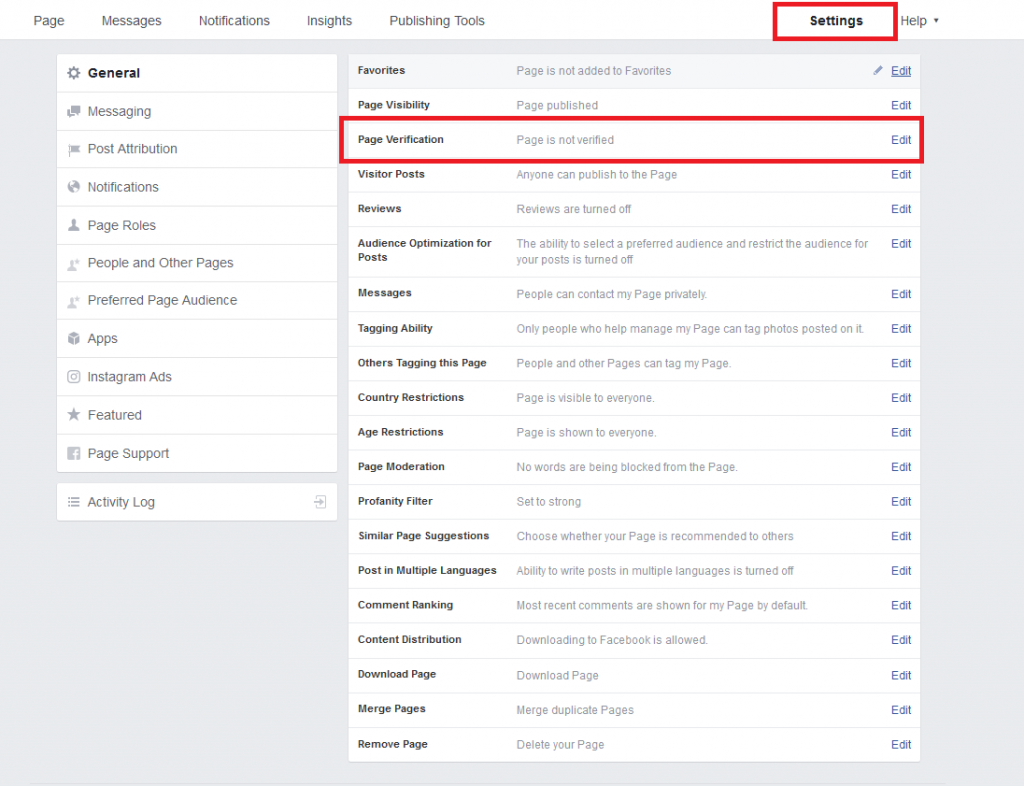Viewport: 1024px width, 786px height.
Task: Select Instagram Ads in sidebar
Action: click(x=197, y=377)
